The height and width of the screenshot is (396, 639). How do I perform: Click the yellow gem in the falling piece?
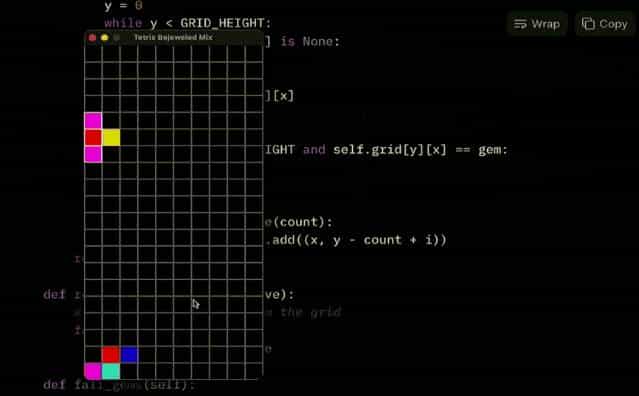[x=111, y=138]
